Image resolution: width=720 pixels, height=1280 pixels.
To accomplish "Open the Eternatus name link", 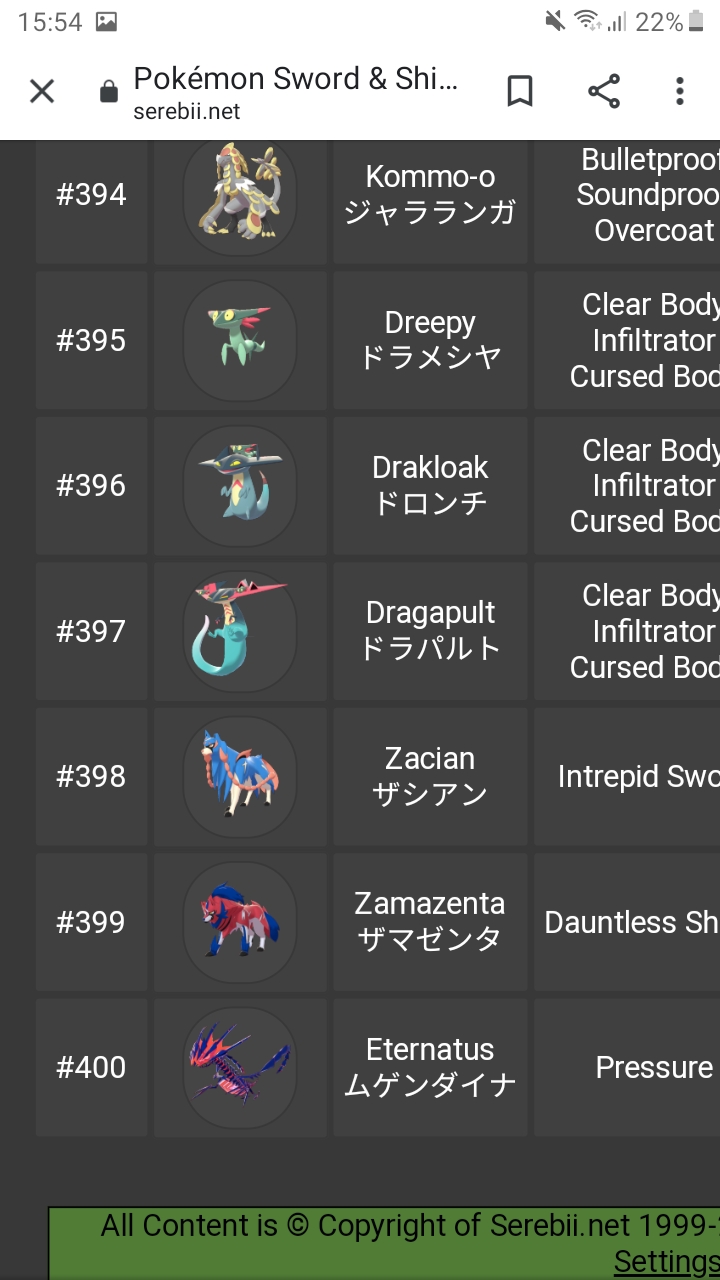I will [x=430, y=1050].
